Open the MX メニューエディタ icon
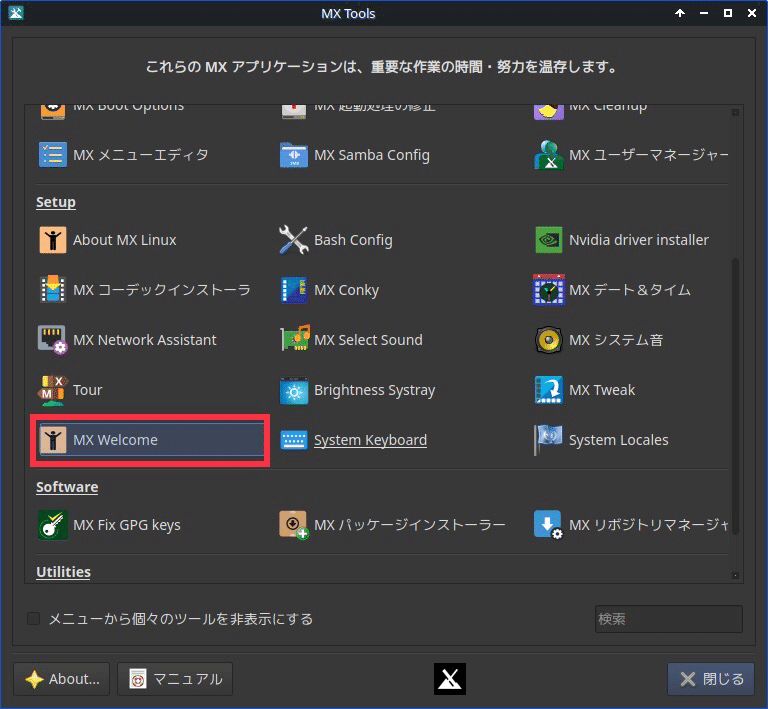Viewport: 768px width, 709px height. [x=52, y=155]
